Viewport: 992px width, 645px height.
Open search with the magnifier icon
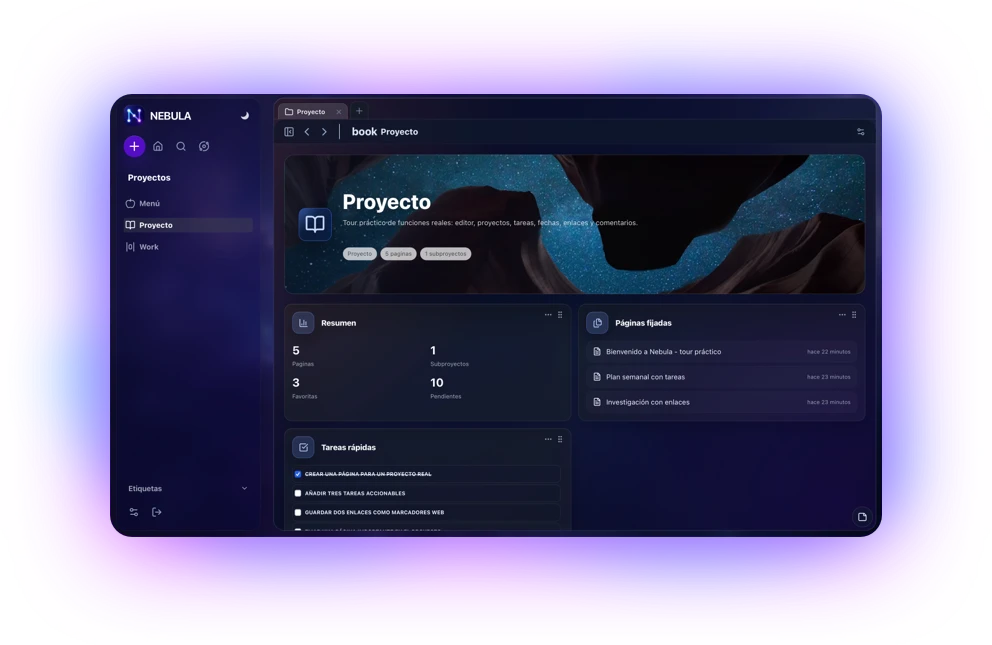click(x=181, y=147)
